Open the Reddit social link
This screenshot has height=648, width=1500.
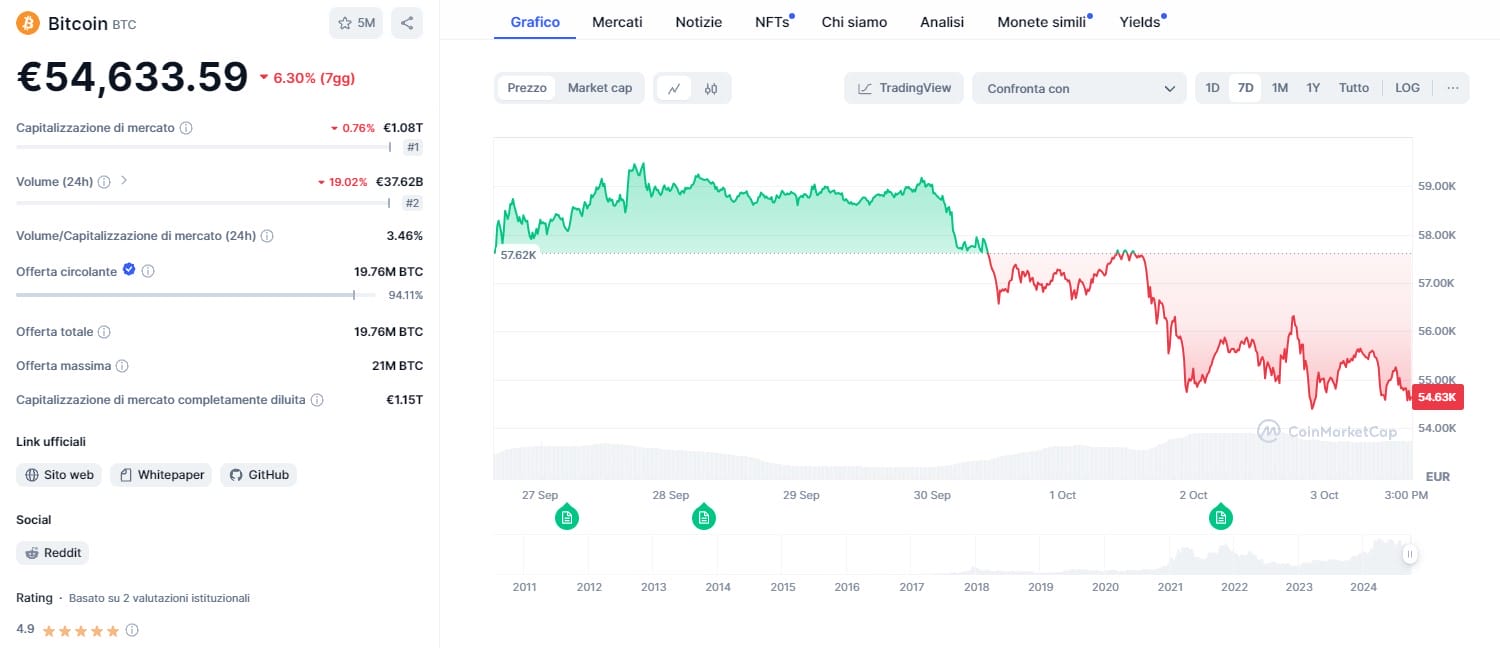click(x=53, y=553)
